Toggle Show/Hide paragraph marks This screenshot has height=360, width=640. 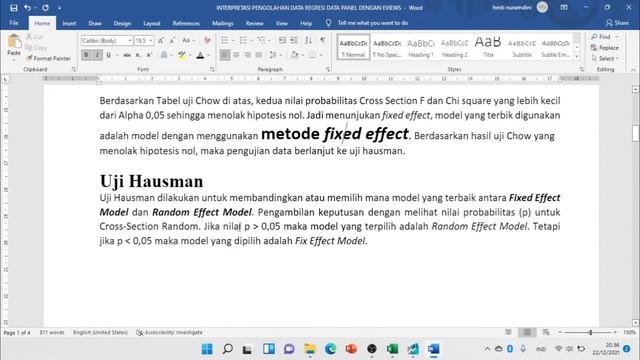point(323,40)
